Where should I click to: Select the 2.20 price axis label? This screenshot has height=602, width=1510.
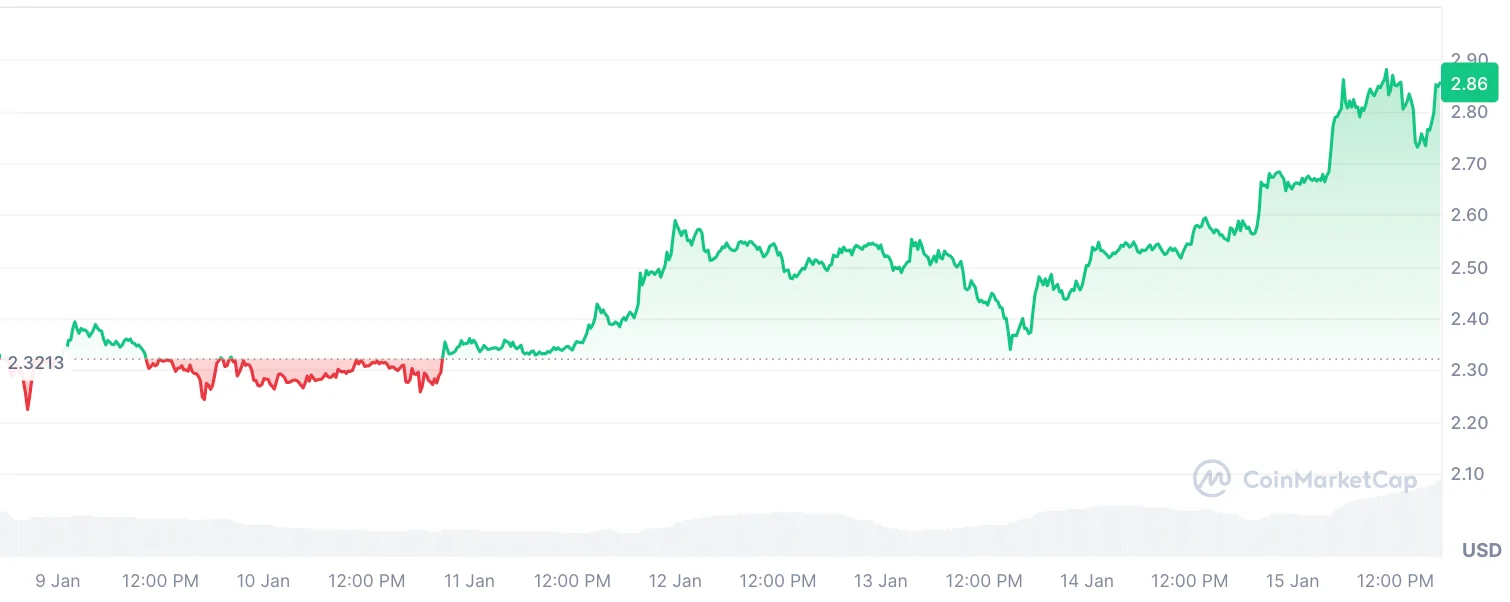[1469, 422]
